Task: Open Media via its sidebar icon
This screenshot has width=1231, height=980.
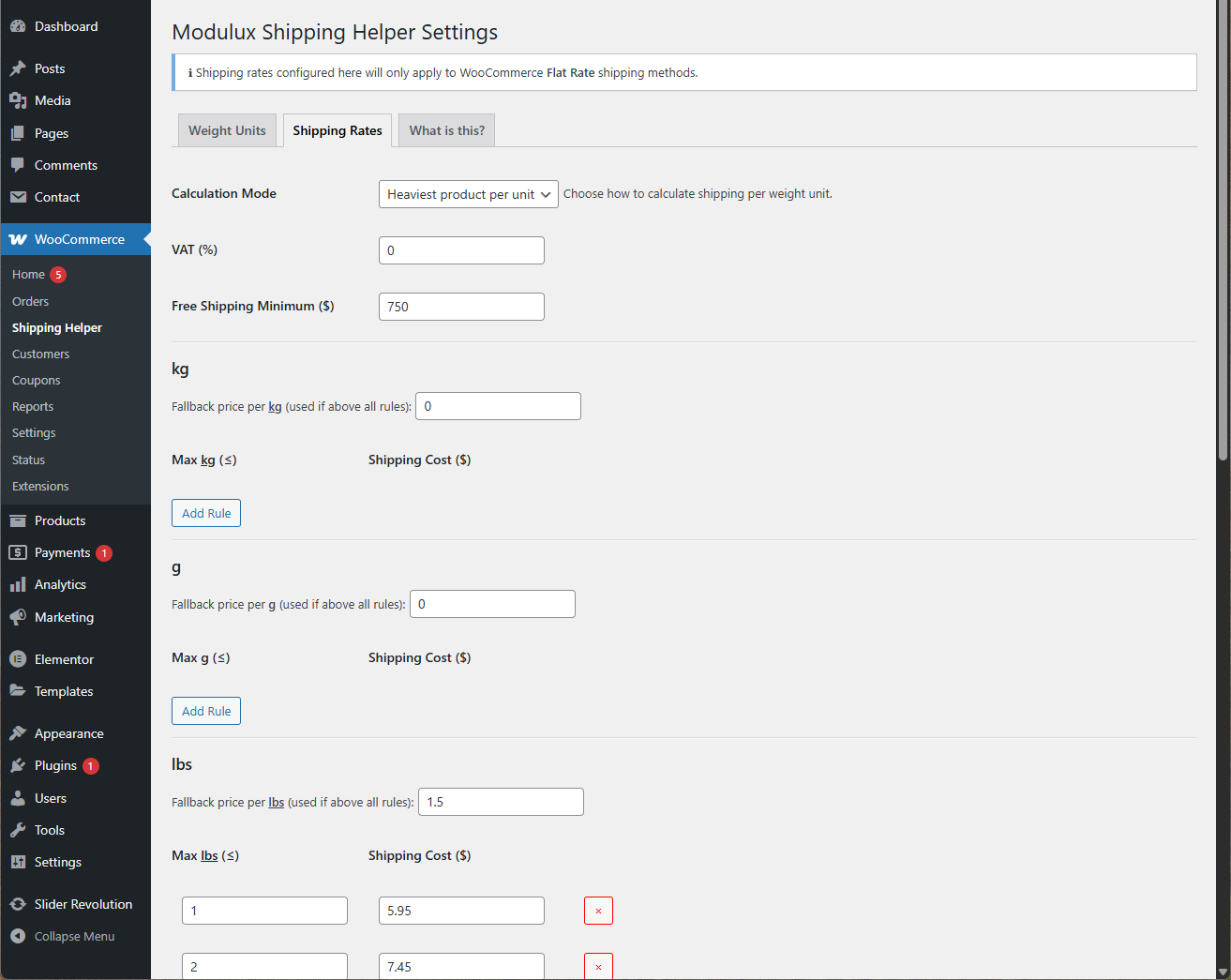Action: tap(18, 100)
